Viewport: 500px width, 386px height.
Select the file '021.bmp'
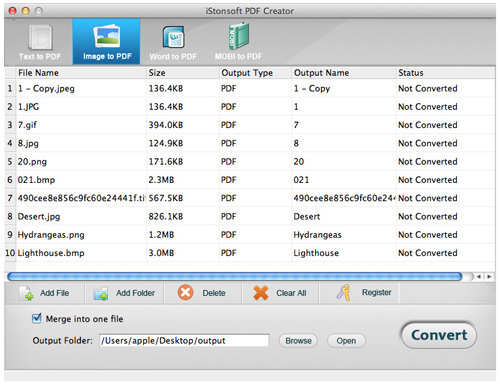36,180
